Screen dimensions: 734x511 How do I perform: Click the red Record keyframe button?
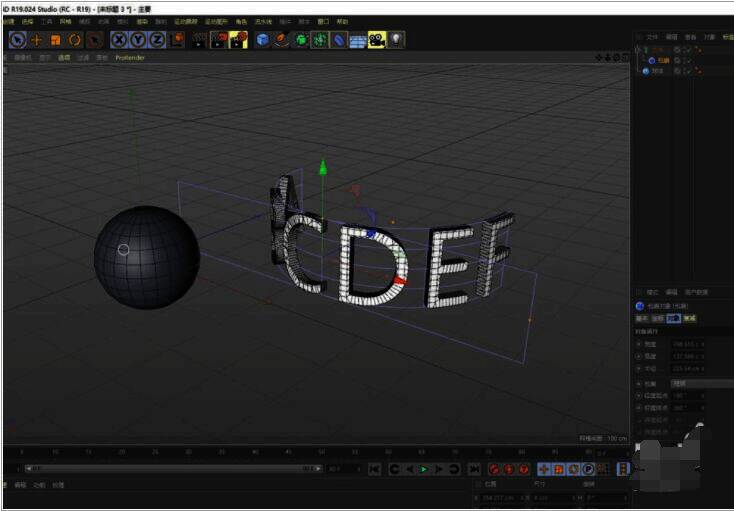pyautogui.click(x=493, y=469)
